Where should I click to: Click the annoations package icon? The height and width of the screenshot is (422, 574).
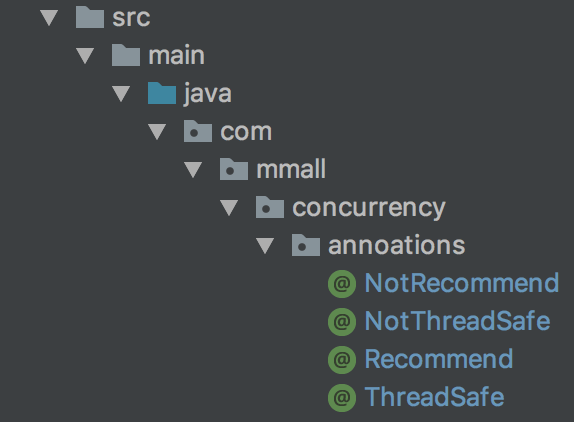(306, 245)
